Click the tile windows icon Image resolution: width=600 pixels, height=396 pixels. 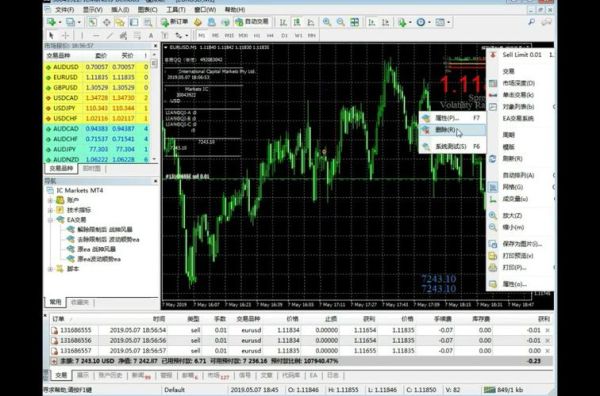tap(355, 22)
